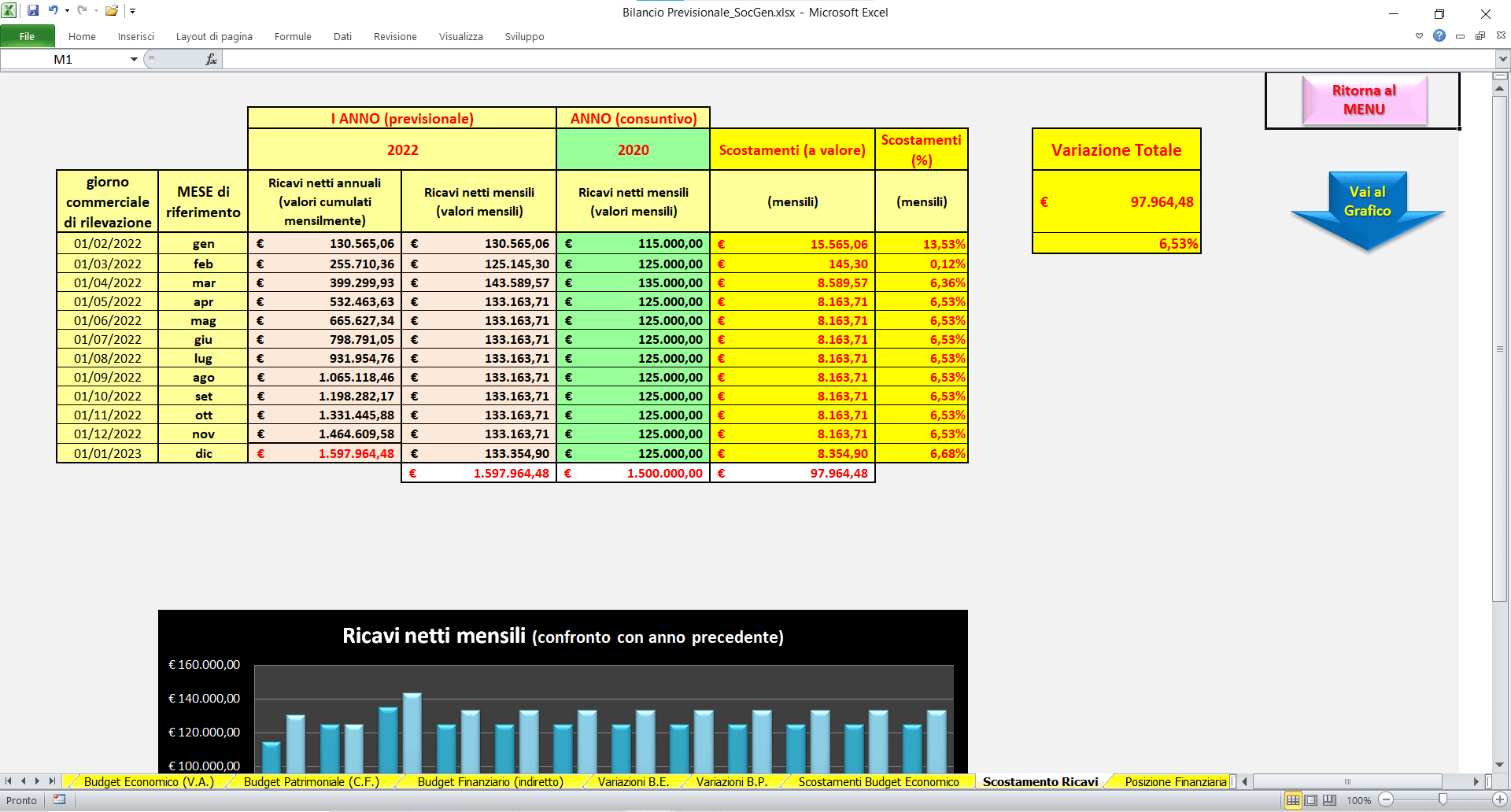Image resolution: width=1511 pixels, height=812 pixels.
Task: Minimize the ribbon with the caret icon
Action: (1419, 35)
